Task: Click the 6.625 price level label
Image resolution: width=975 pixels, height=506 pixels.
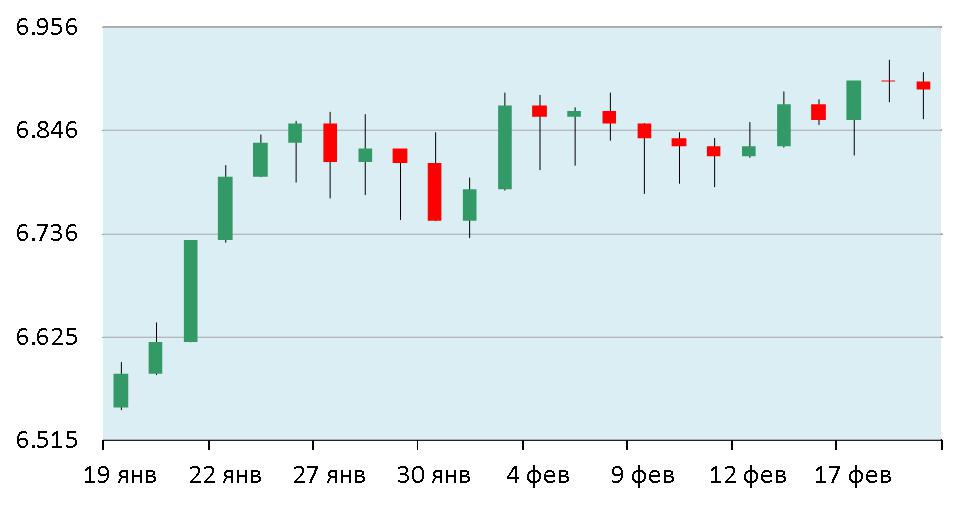Action: pyautogui.click(x=49, y=337)
